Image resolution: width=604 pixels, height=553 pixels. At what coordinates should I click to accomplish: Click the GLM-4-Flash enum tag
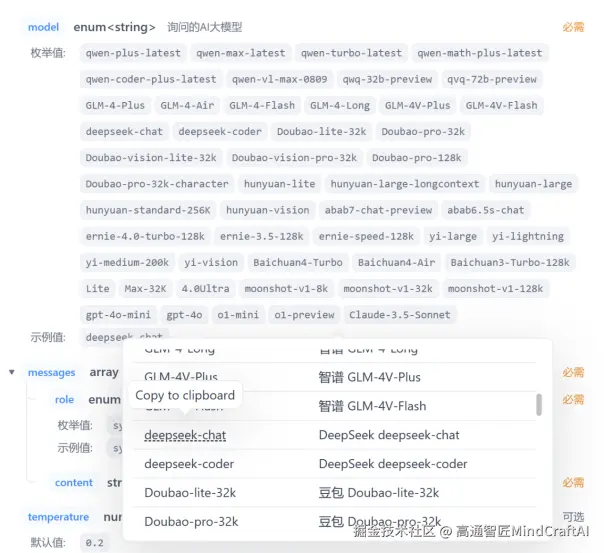tap(262, 105)
